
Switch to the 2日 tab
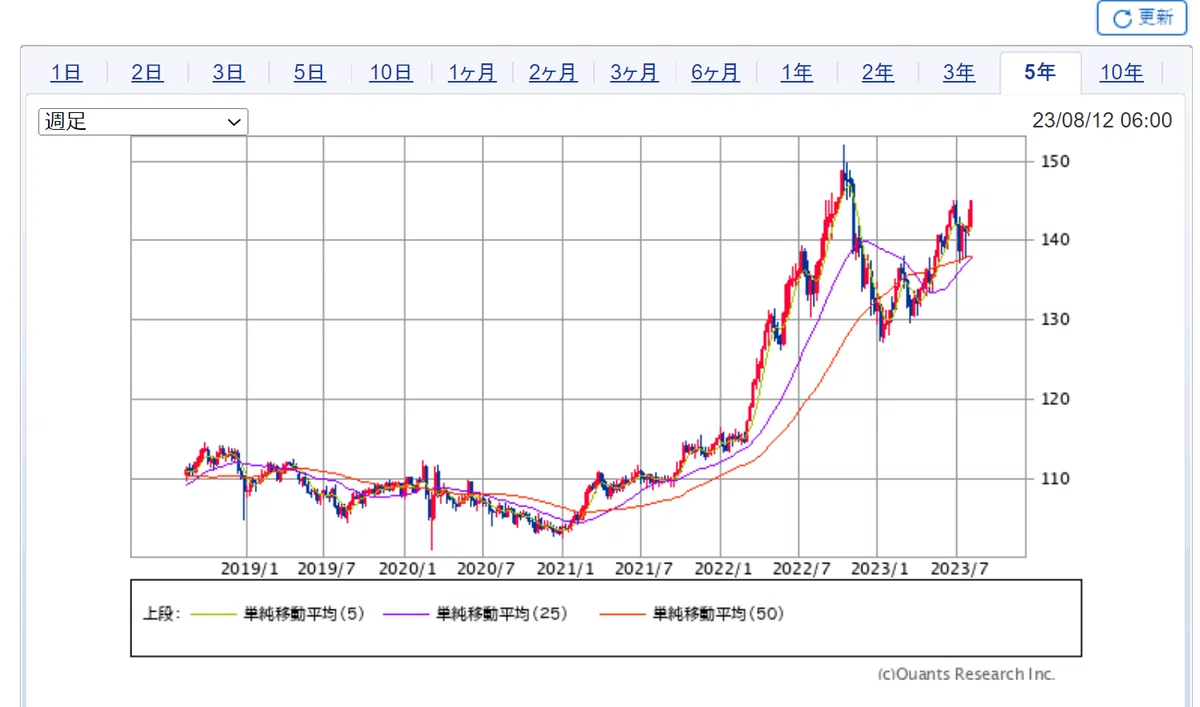pyautogui.click(x=147, y=72)
